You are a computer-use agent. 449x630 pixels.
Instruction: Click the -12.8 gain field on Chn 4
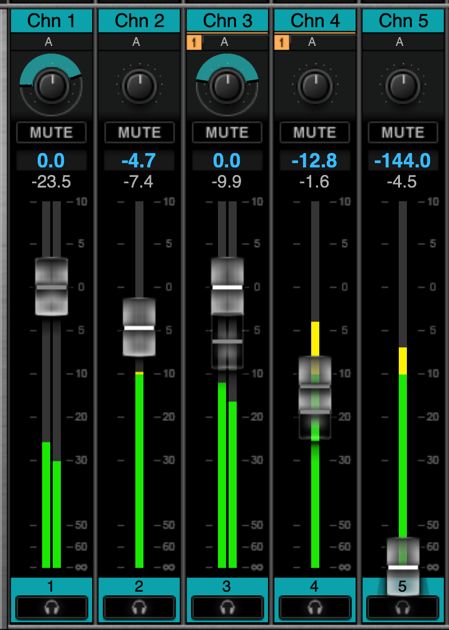(x=314, y=160)
